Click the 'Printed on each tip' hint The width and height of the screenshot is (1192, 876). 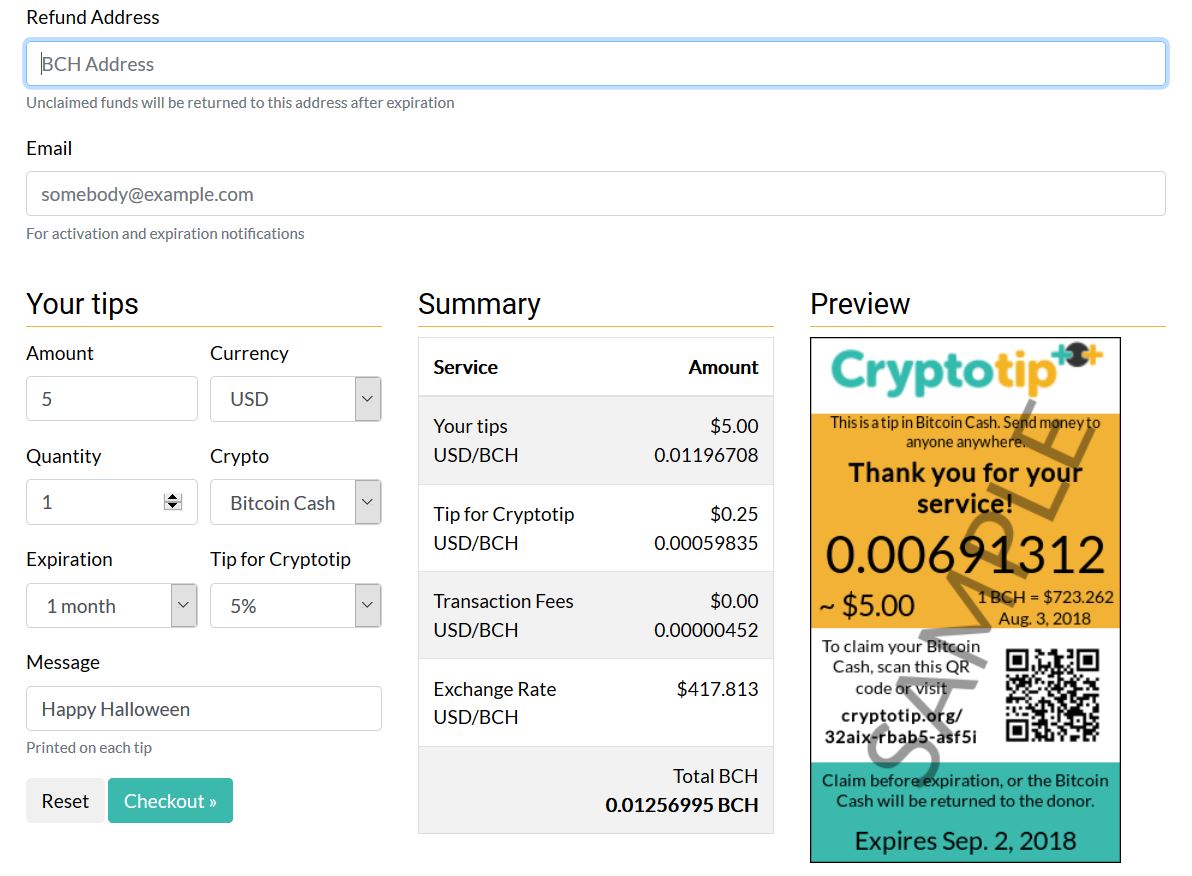89,747
